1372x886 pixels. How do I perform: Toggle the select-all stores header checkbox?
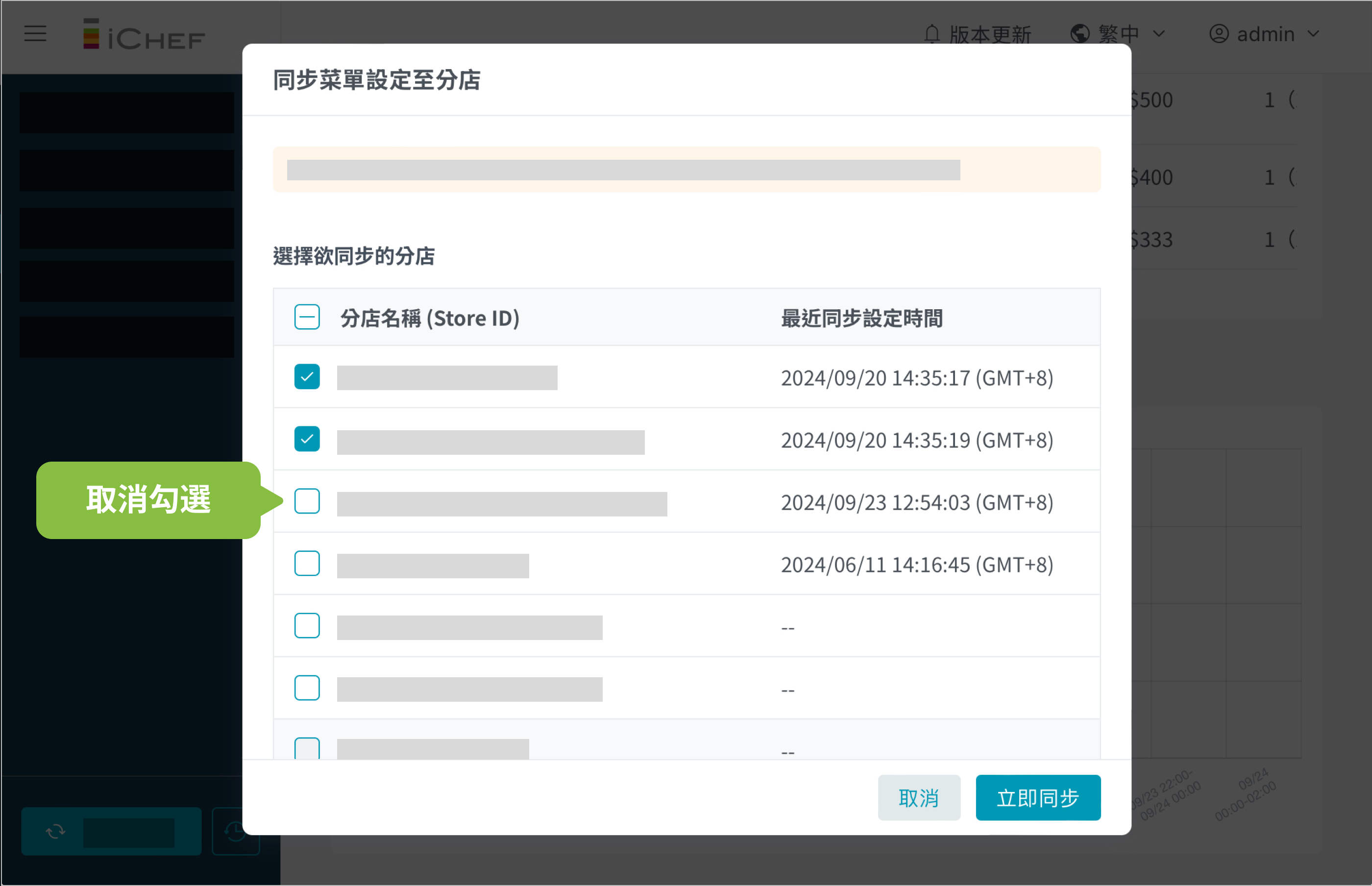[307, 317]
